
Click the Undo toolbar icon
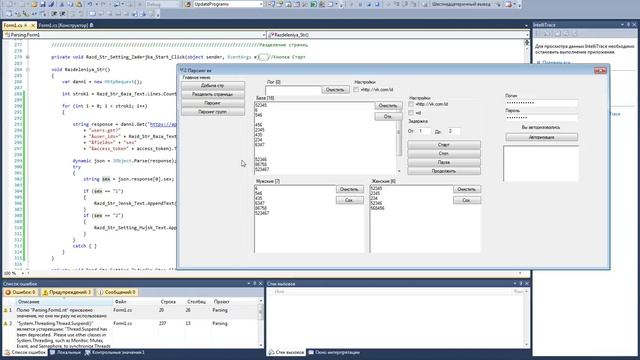click(x=89, y=4)
